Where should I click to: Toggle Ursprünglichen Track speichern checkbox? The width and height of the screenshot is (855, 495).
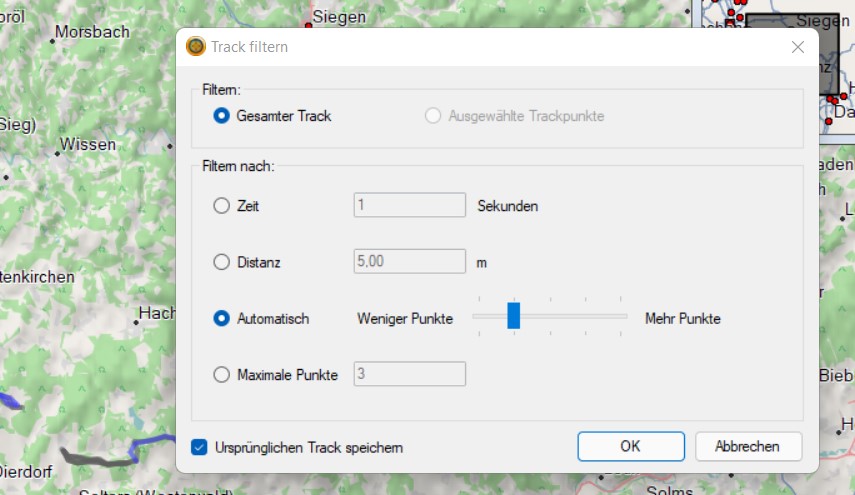(x=199, y=447)
